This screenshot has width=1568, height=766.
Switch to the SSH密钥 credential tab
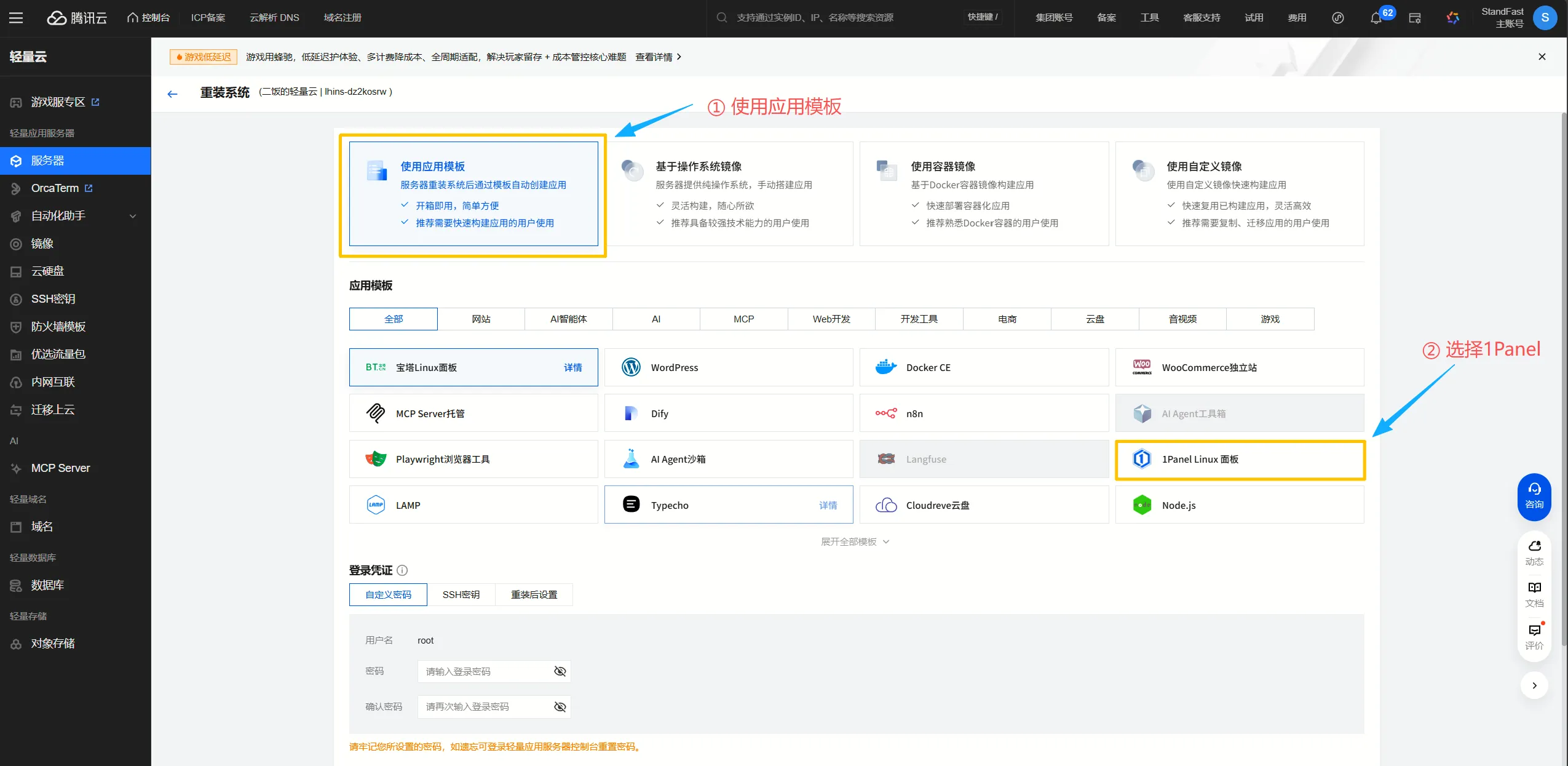[x=461, y=594]
